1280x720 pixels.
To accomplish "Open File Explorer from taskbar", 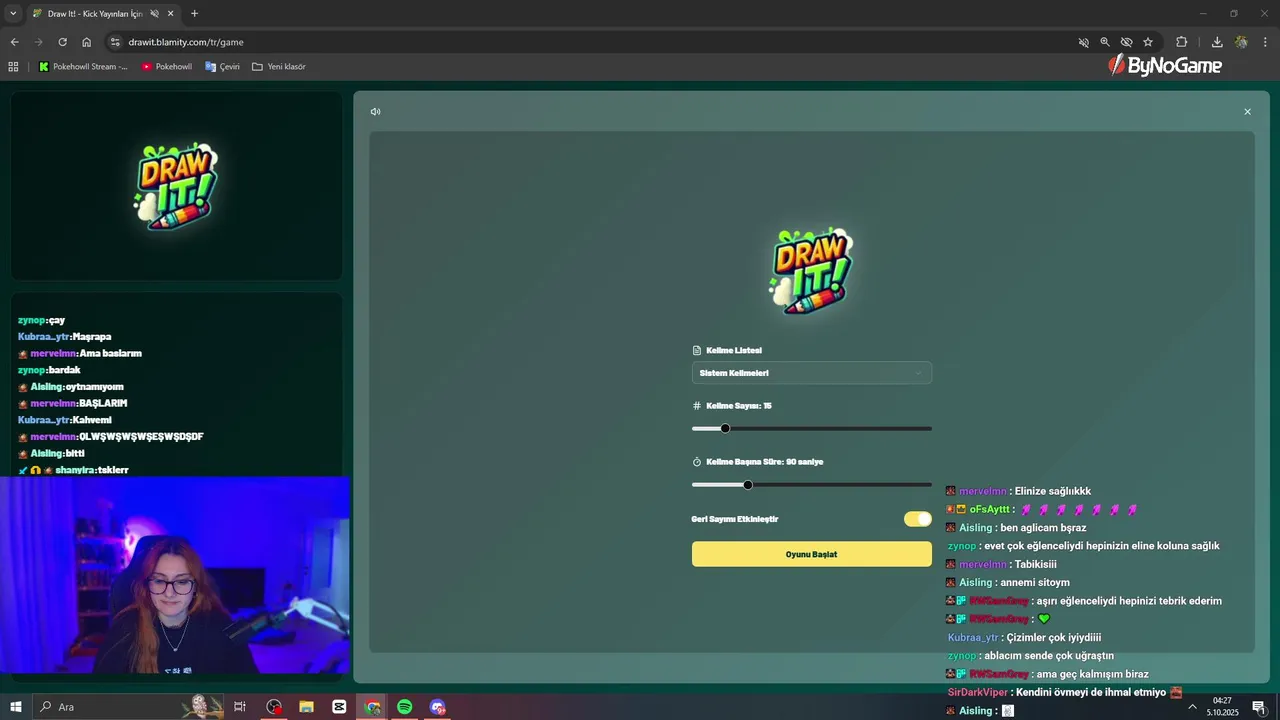I will pos(306,707).
